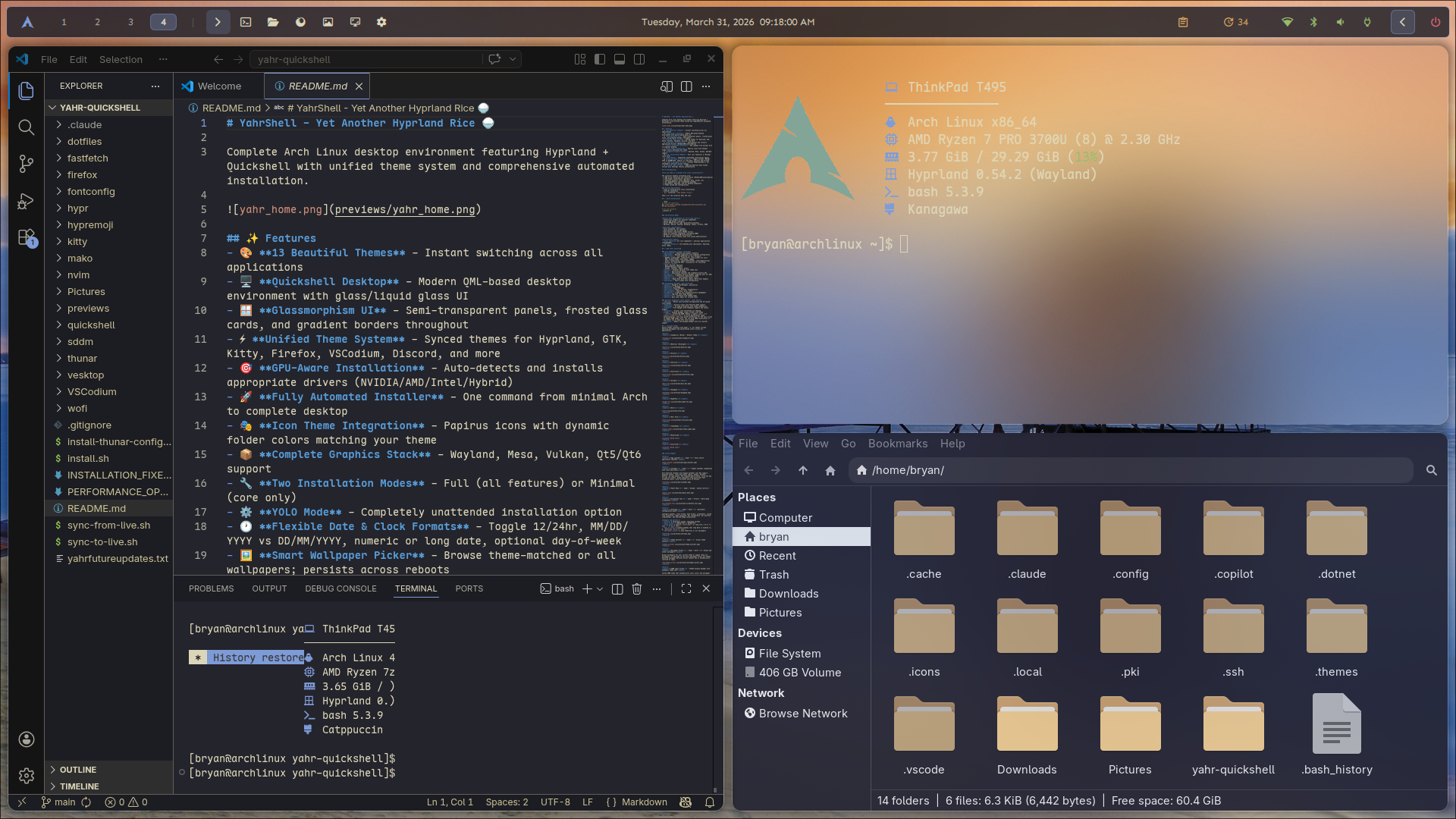Open the new terminal profile dropdown

600,589
